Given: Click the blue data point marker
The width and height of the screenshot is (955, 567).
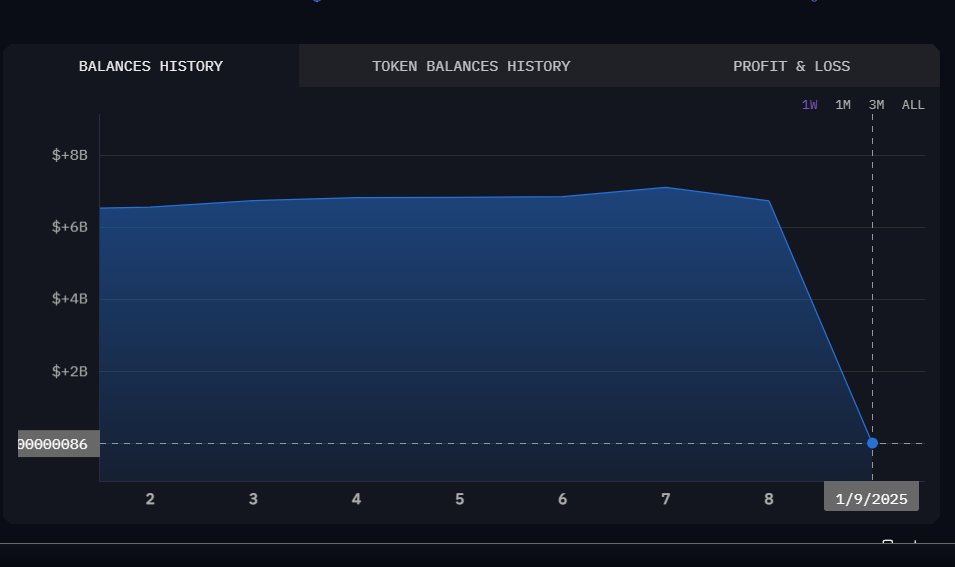Looking at the screenshot, I should coord(872,443).
